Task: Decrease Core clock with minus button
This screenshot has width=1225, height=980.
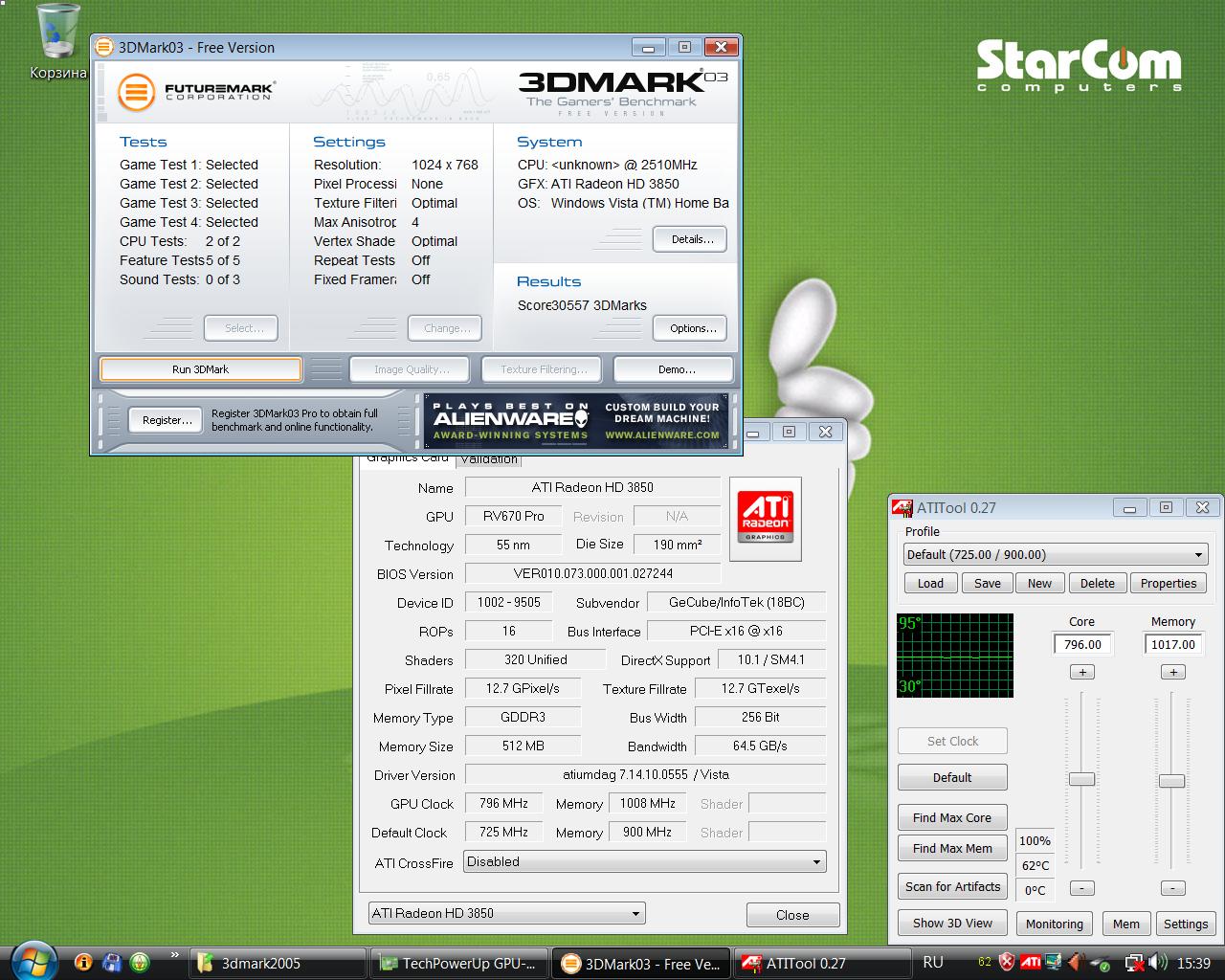Action: point(1082,888)
